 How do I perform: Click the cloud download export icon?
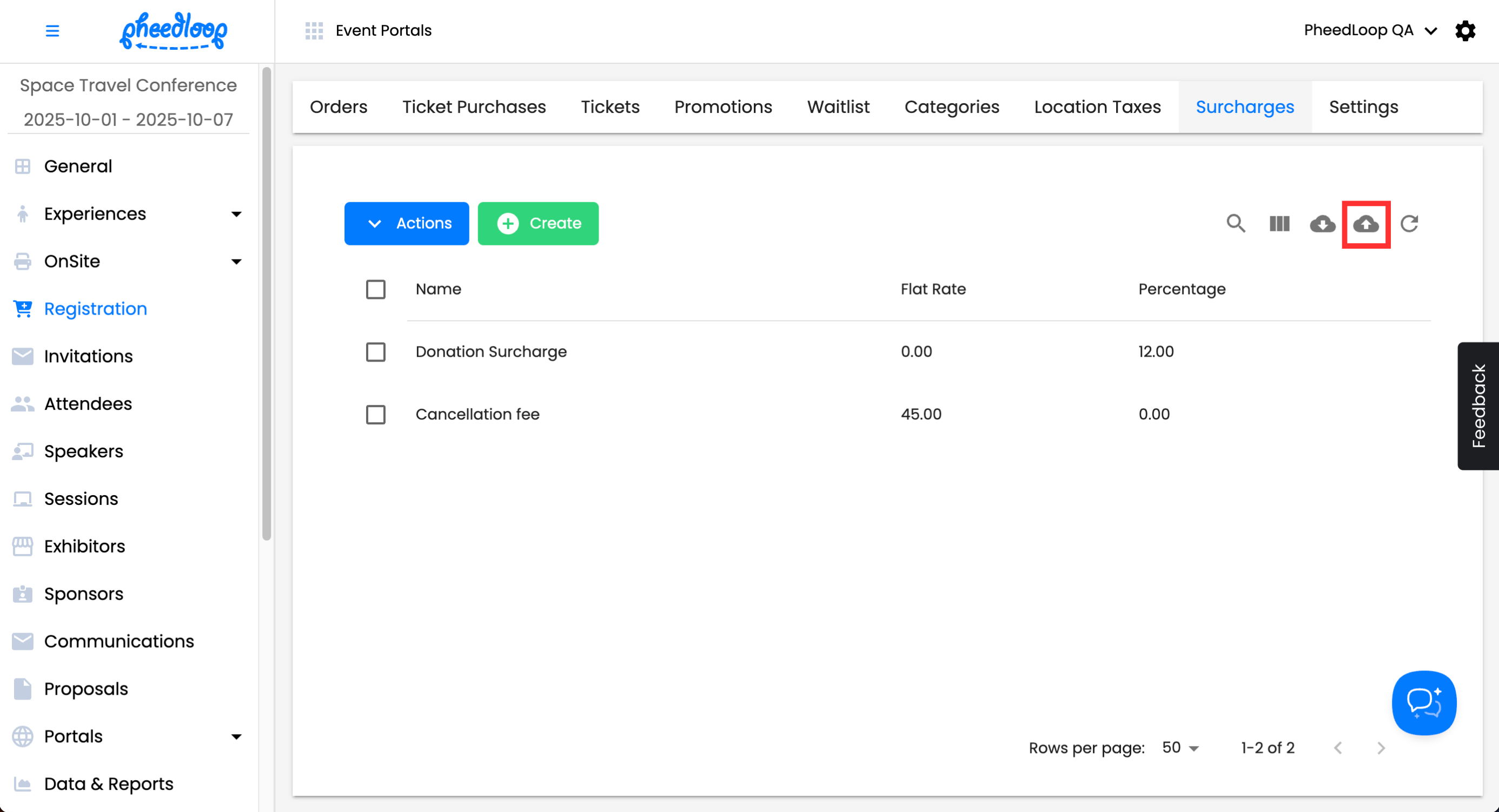1322,223
